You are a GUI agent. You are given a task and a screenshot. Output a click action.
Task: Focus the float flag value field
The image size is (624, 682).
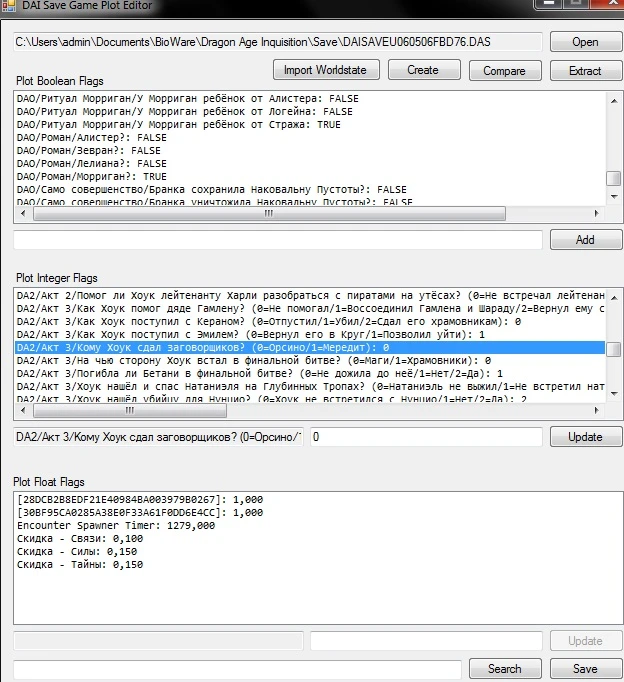pos(426,641)
